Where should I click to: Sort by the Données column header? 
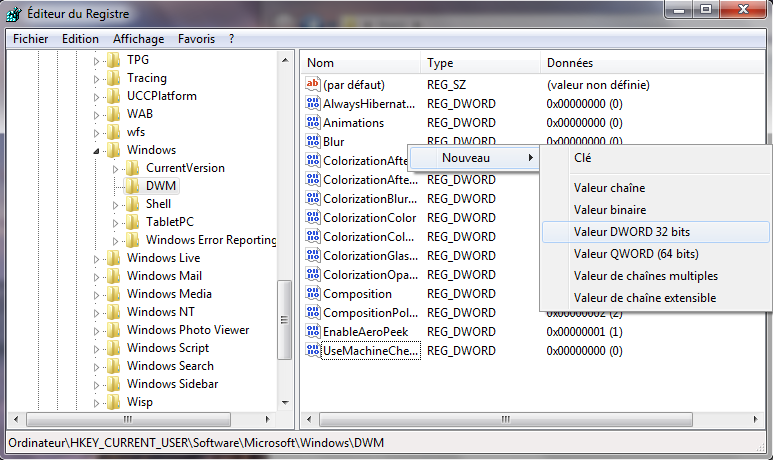point(569,63)
